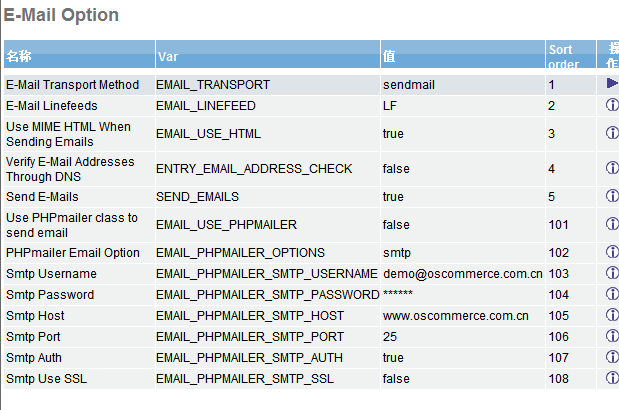Click the info icon for Smtp Port

(612, 336)
